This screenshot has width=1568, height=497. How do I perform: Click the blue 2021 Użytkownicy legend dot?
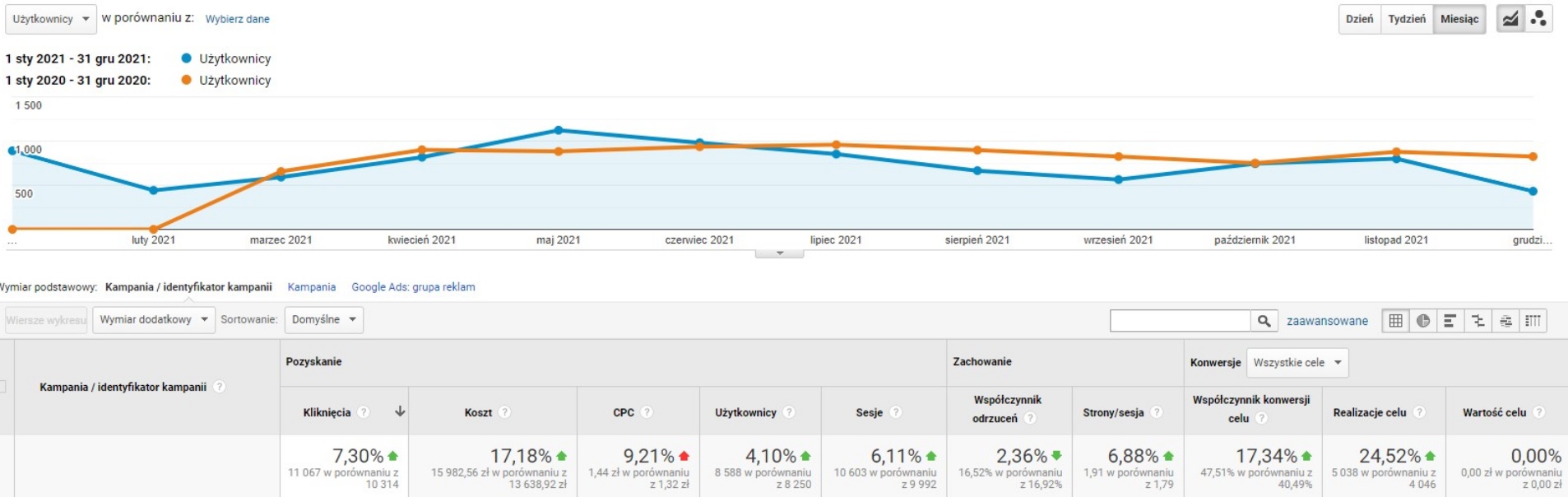click(186, 58)
